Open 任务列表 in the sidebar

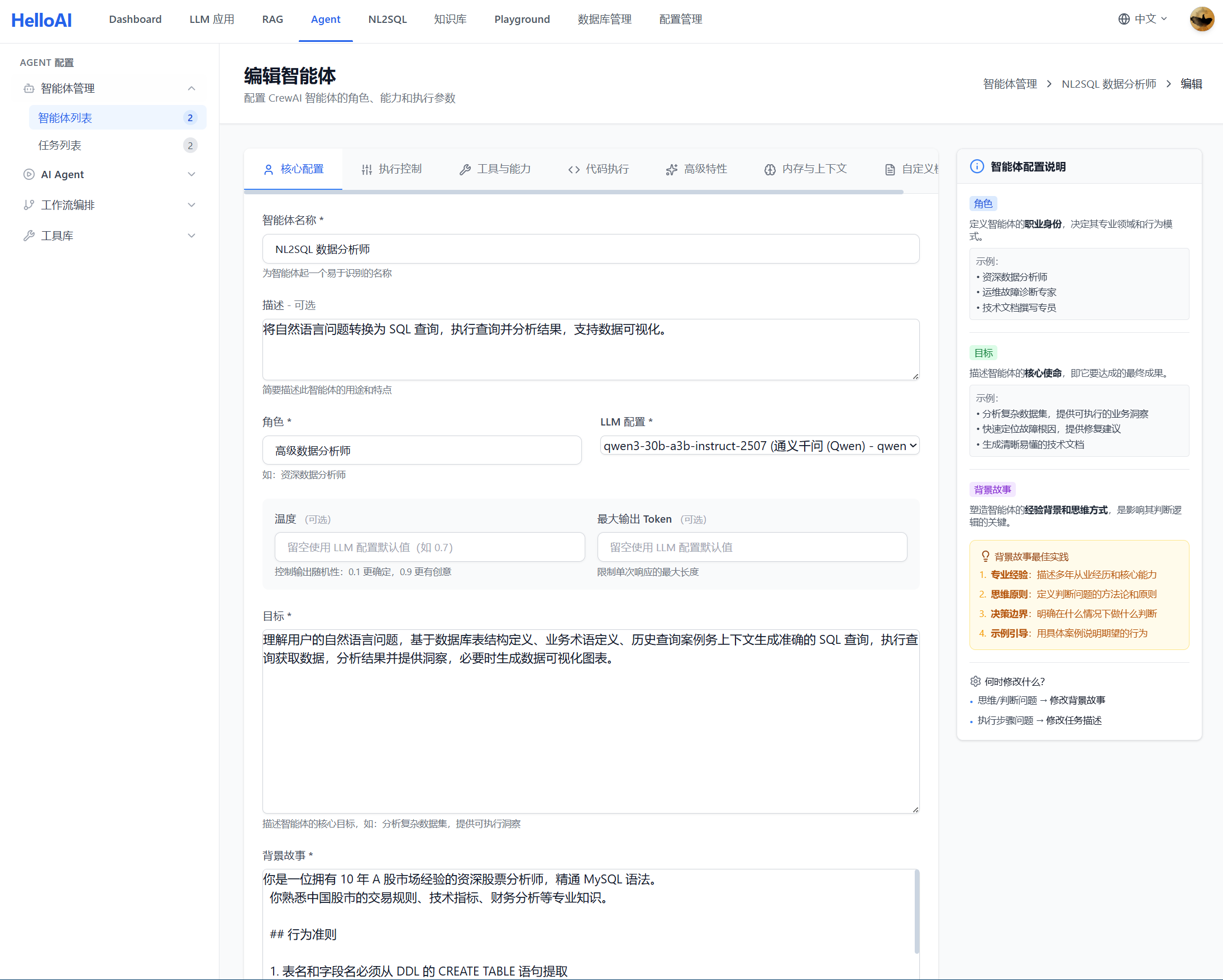point(60,145)
